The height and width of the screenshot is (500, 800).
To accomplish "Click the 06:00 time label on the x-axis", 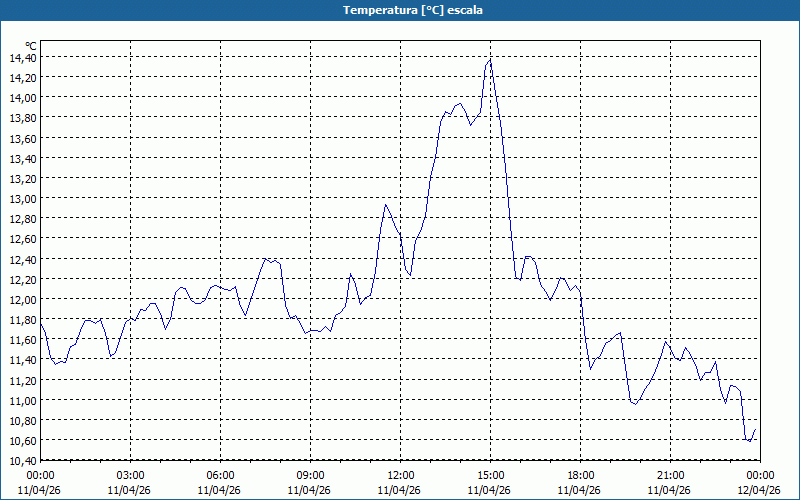I will tap(221, 475).
